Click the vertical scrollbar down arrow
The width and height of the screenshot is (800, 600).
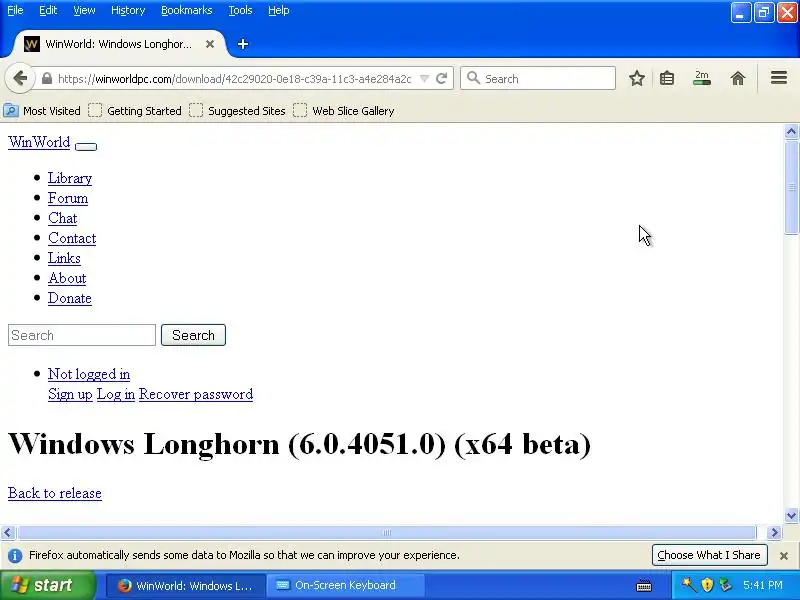point(791,515)
